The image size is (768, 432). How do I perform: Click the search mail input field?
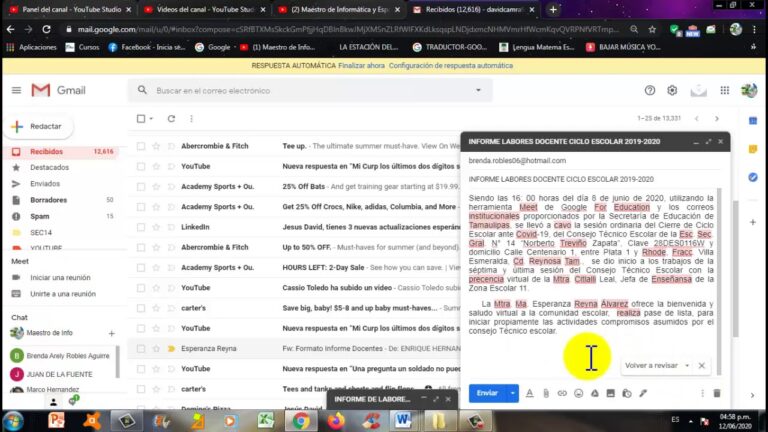coord(309,91)
